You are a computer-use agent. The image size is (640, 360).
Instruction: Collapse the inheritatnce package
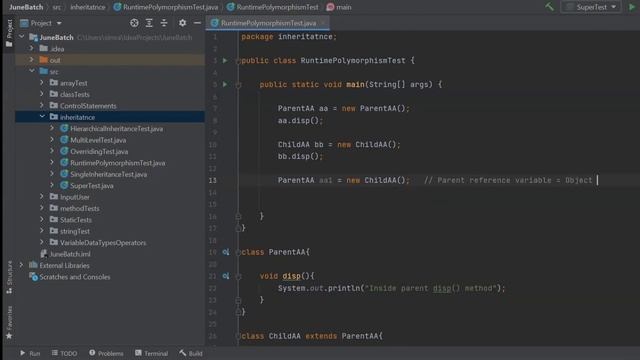(42, 117)
